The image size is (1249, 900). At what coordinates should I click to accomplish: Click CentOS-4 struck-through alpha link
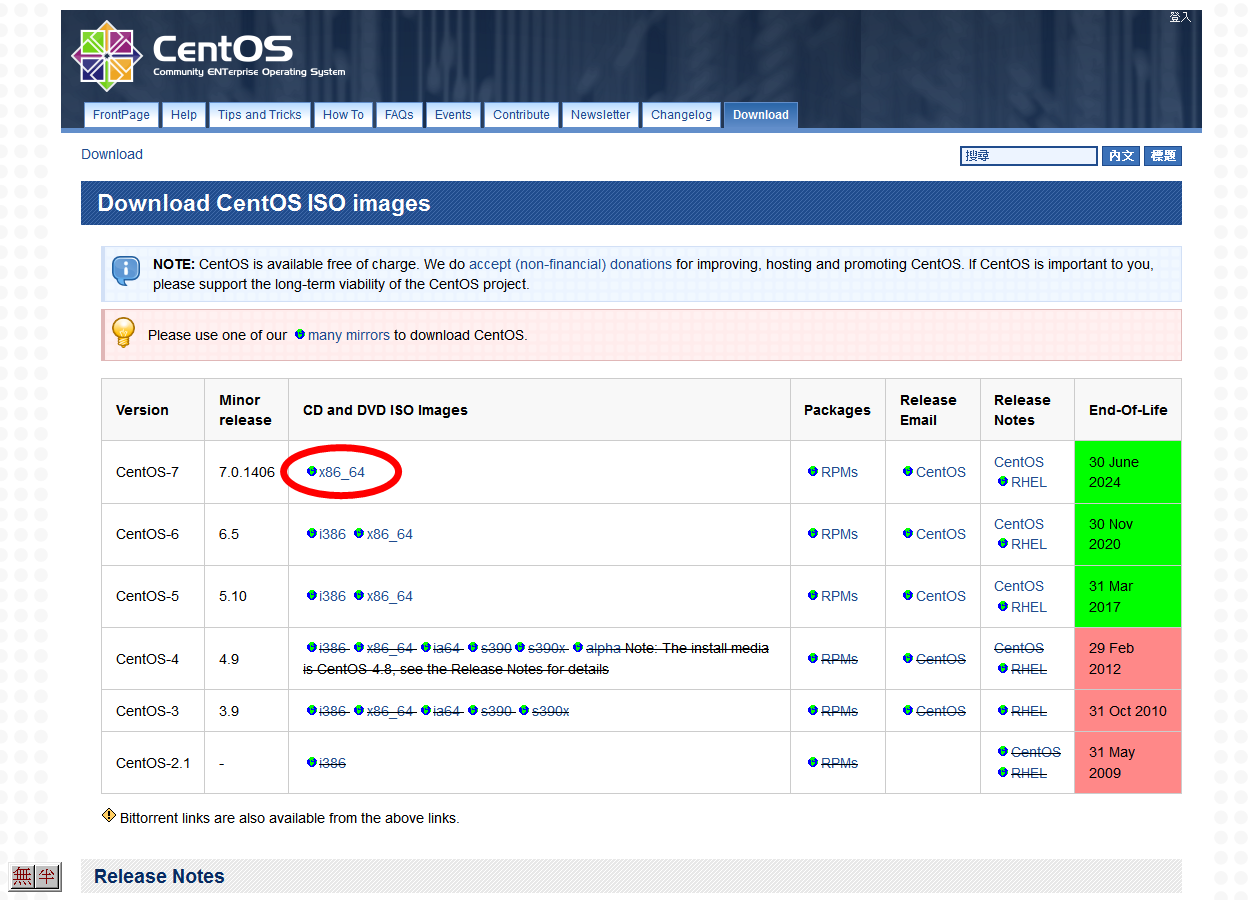603,648
